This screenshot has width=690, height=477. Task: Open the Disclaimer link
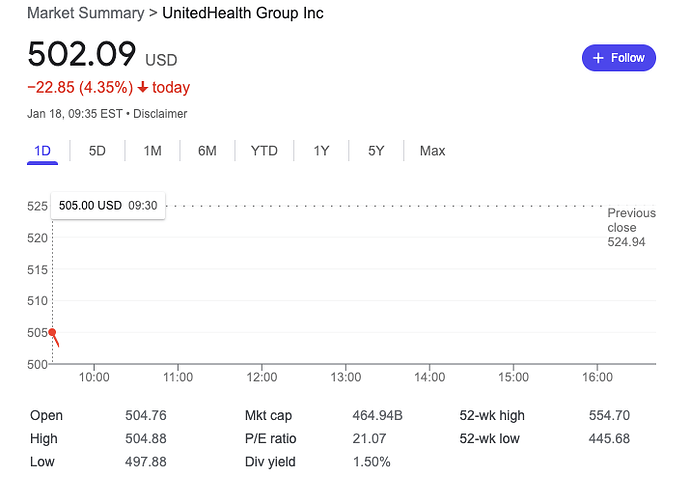pyautogui.click(x=161, y=114)
